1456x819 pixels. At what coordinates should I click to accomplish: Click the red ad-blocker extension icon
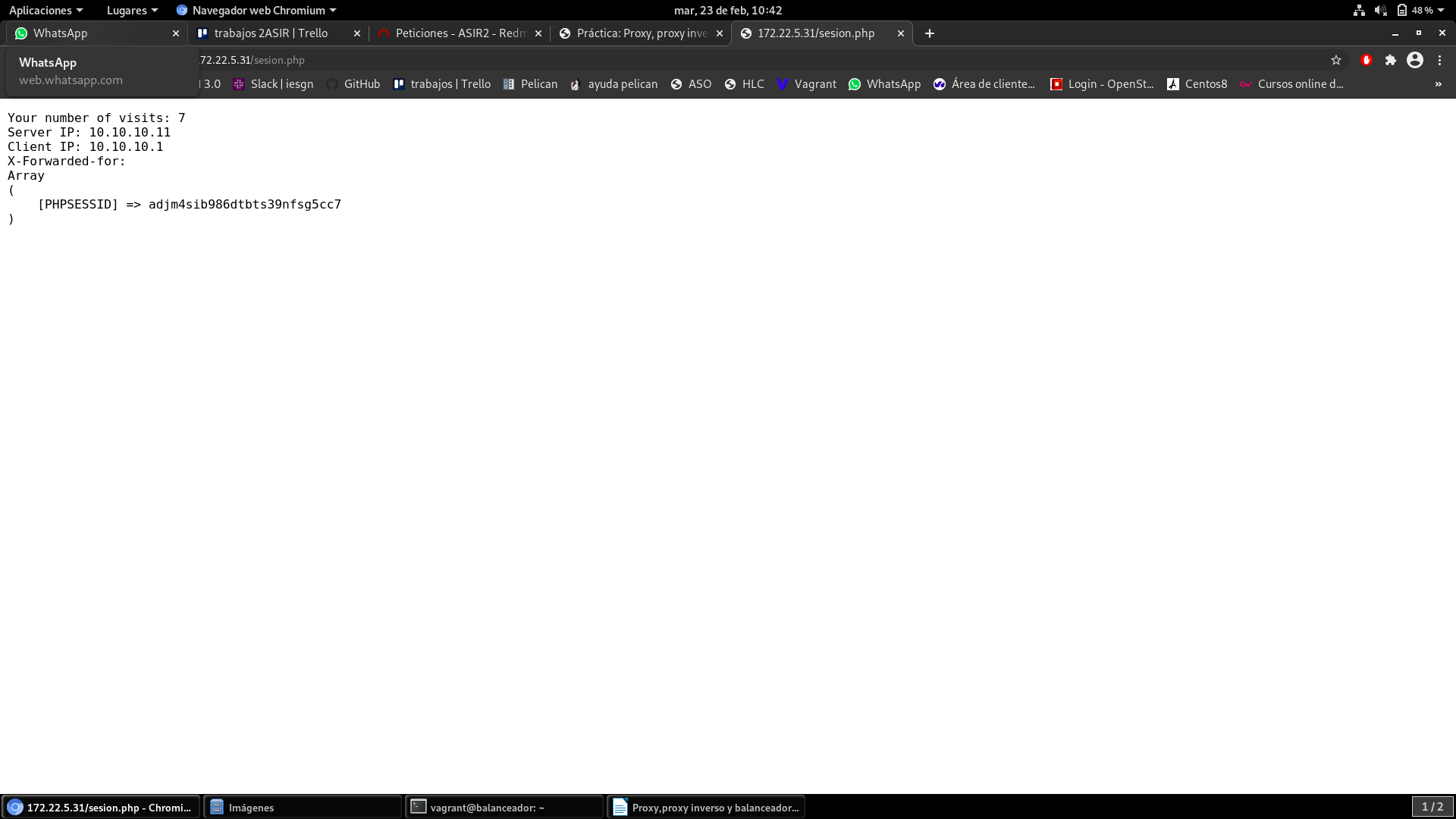click(x=1367, y=60)
